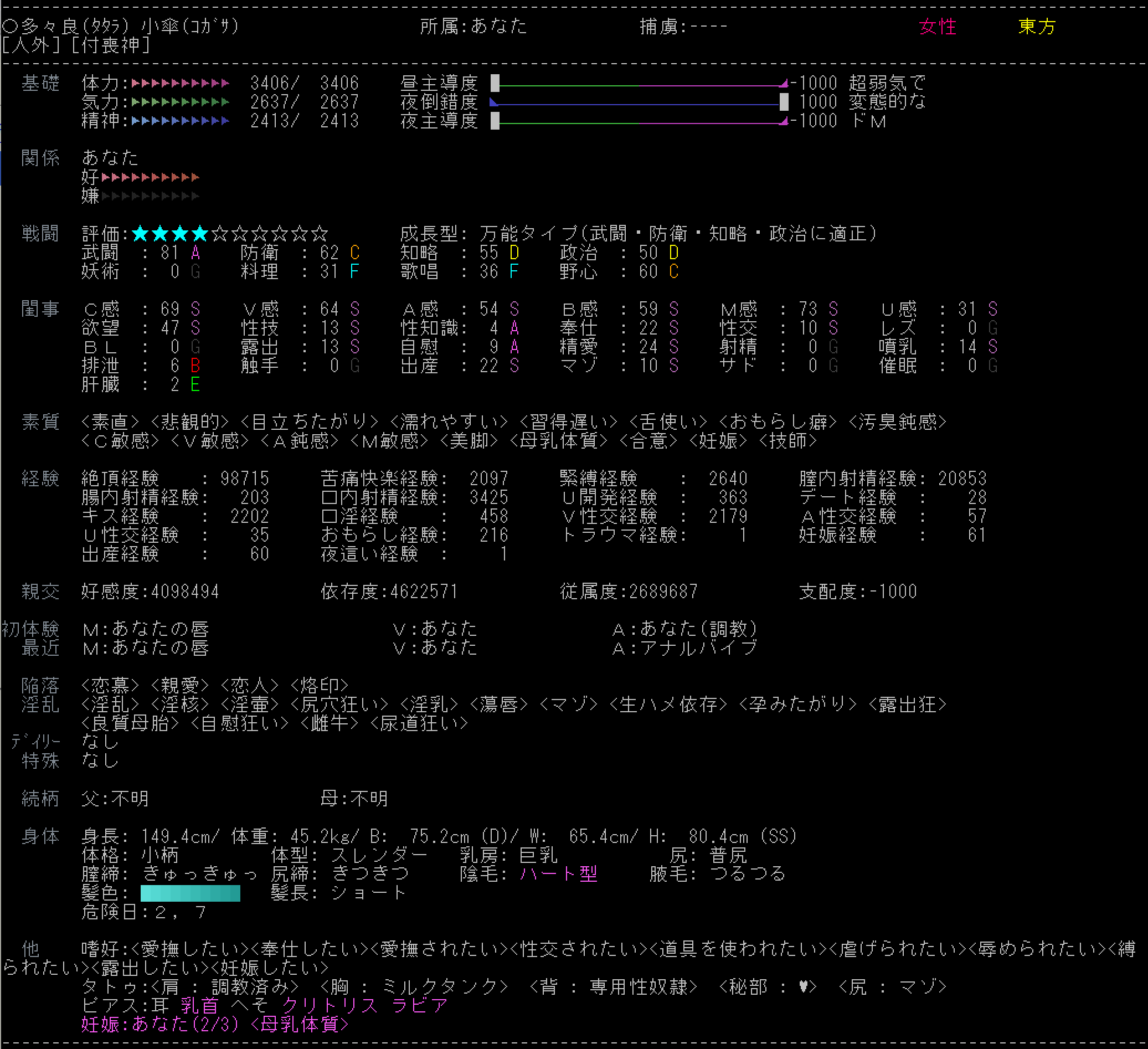Image resolution: width=1148 pixels, height=1049 pixels.
Task: Click the 夜主導度 slider handle
Action: click(x=495, y=121)
